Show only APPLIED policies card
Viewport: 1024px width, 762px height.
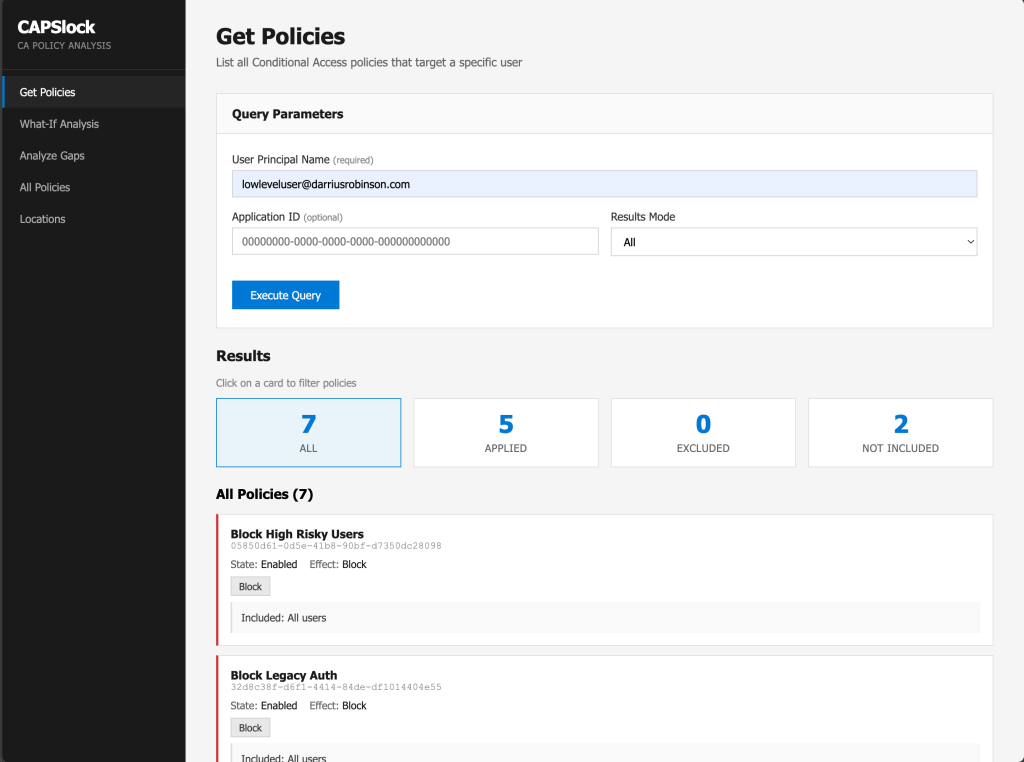tap(506, 433)
